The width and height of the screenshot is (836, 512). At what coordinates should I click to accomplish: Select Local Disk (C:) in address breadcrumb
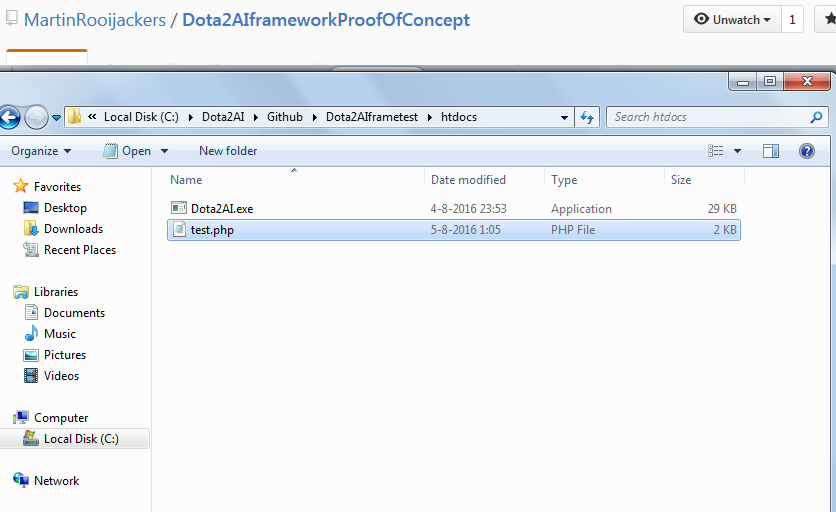coord(141,117)
